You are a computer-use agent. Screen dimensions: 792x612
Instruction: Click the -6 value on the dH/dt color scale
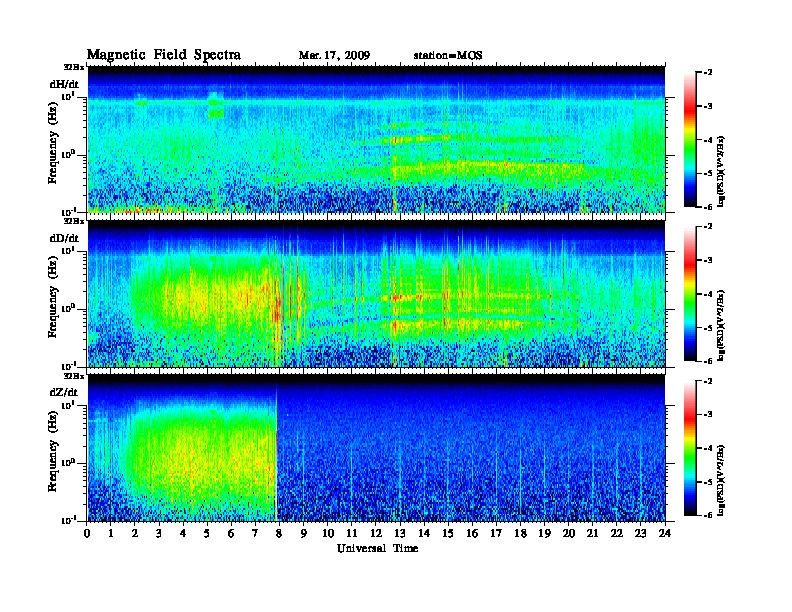pos(708,207)
